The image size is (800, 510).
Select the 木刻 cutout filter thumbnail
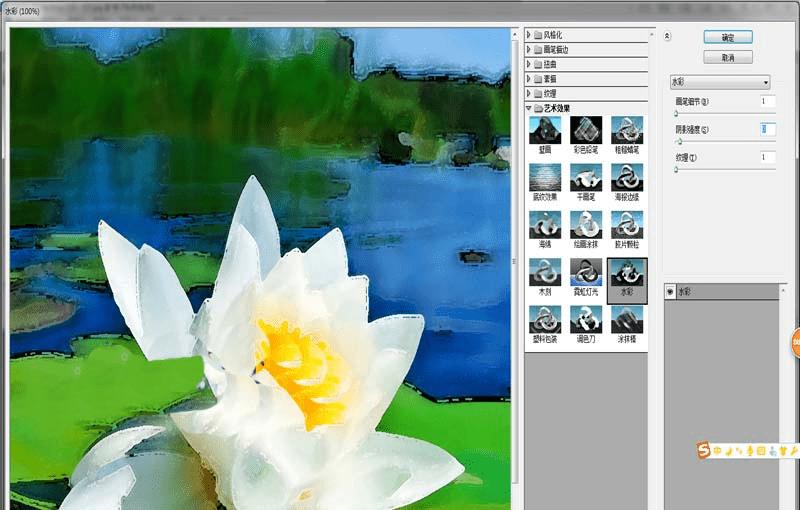pos(545,272)
